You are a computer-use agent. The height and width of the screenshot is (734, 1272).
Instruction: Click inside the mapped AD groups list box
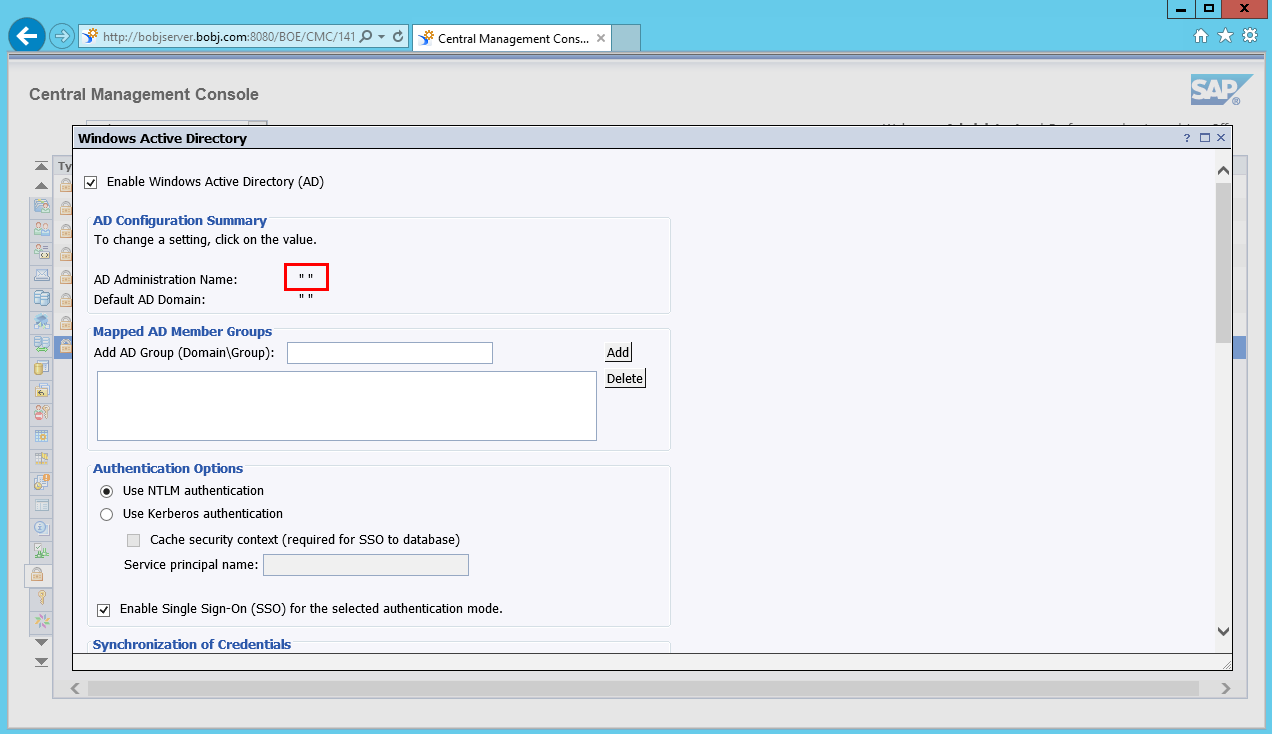347,406
